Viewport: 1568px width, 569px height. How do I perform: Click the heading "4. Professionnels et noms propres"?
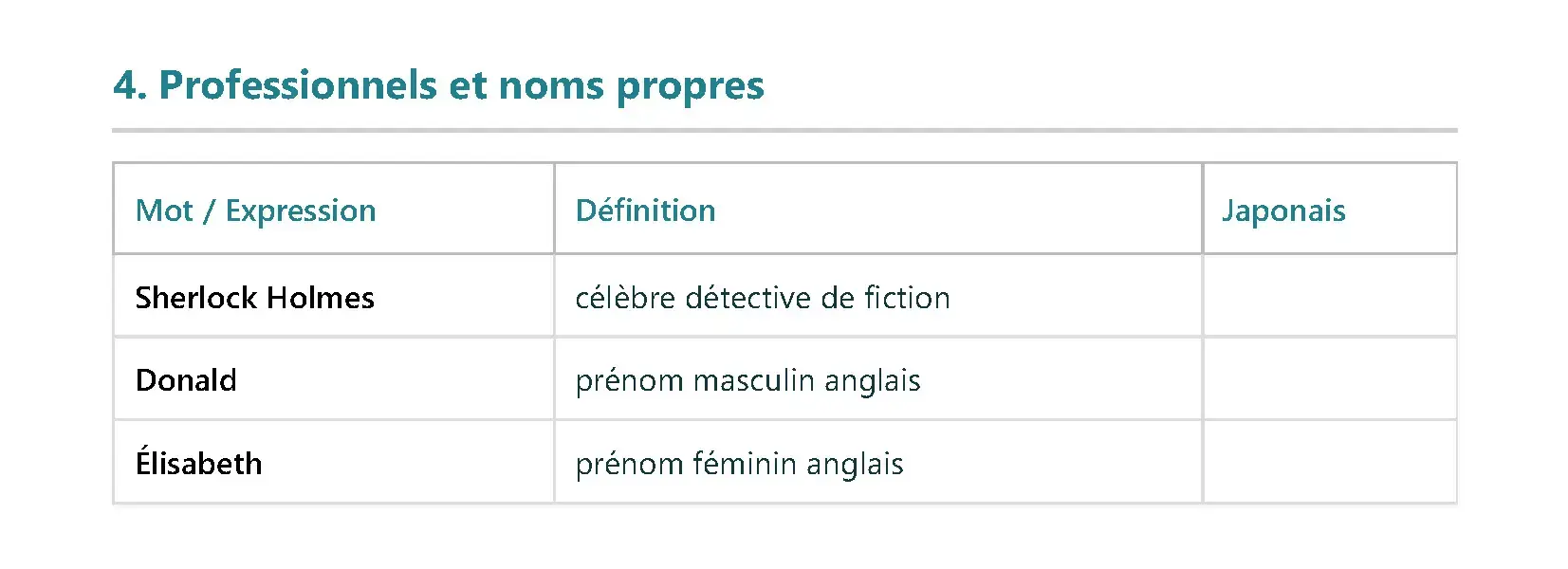[438, 85]
